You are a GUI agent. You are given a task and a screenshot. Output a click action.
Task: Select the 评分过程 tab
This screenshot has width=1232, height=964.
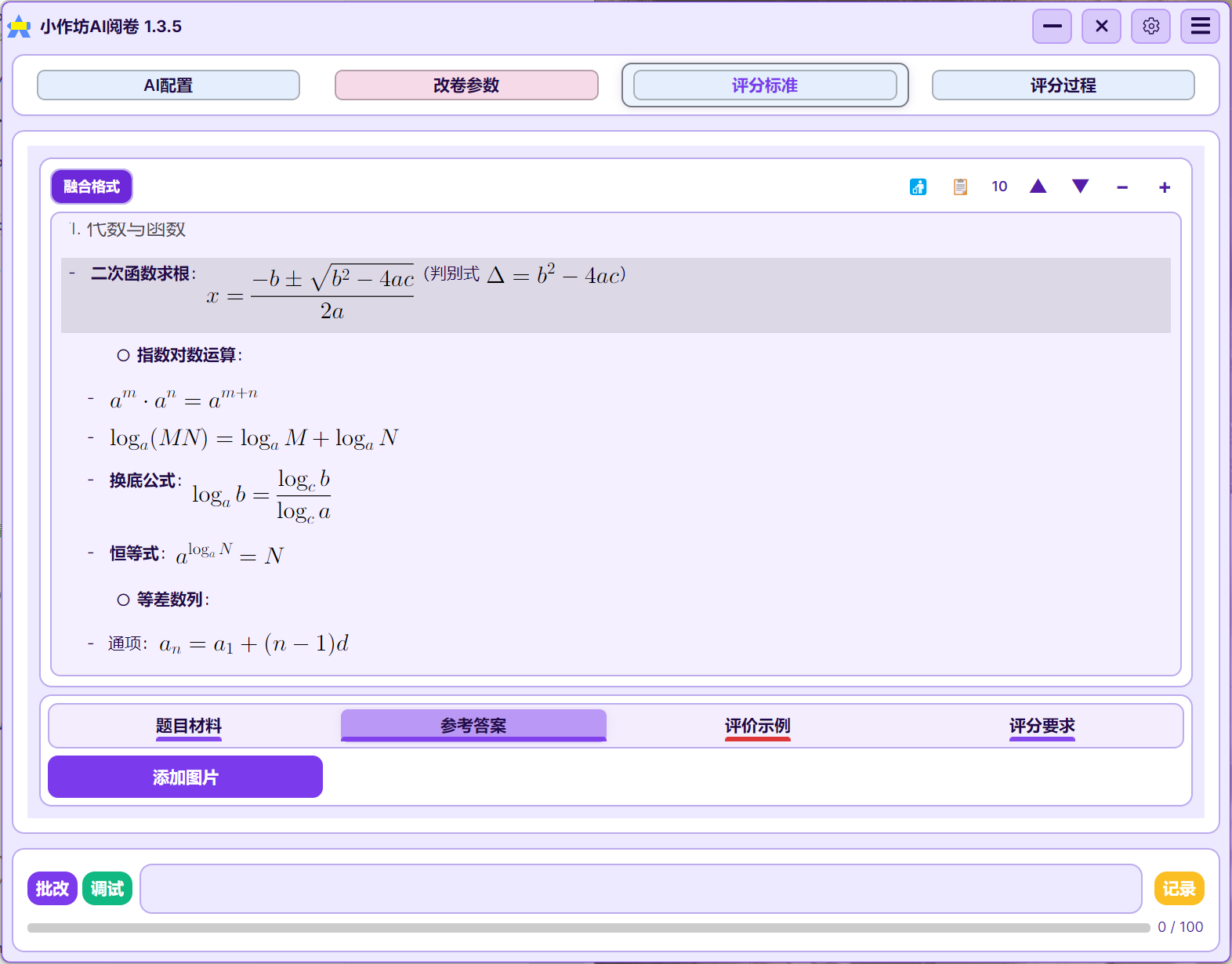coord(1063,85)
